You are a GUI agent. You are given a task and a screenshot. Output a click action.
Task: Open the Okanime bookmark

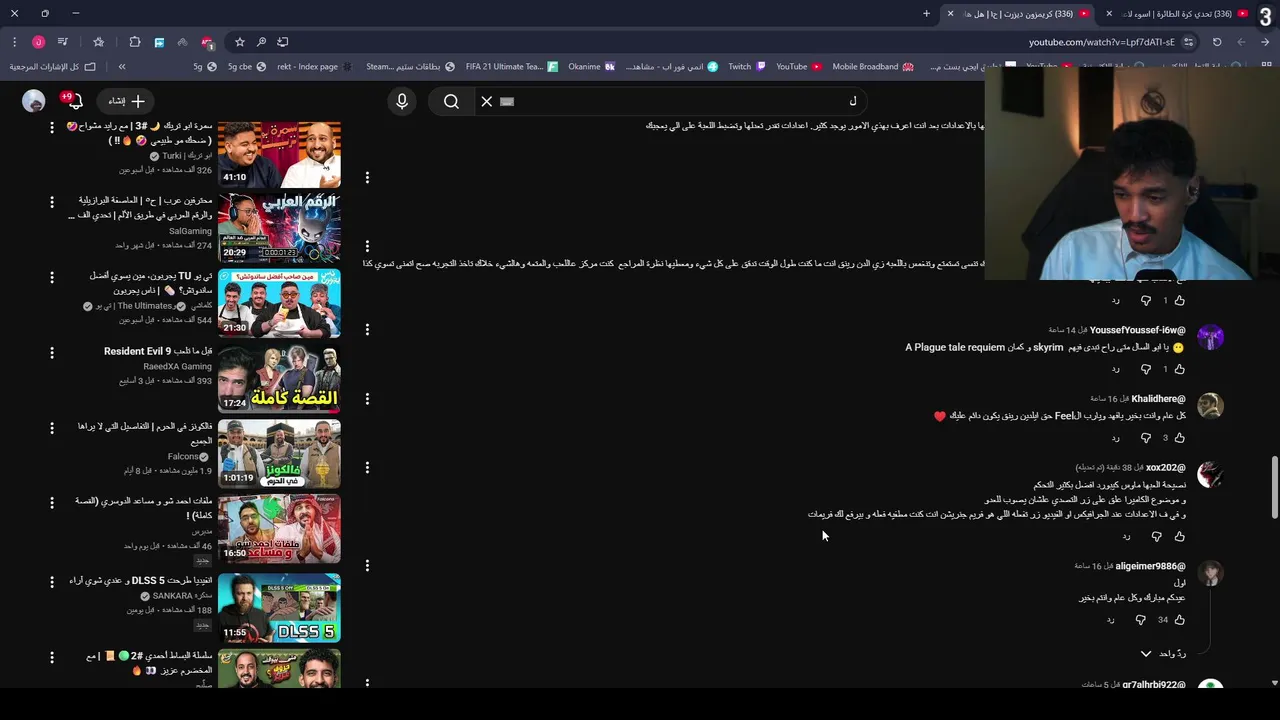(x=590, y=67)
